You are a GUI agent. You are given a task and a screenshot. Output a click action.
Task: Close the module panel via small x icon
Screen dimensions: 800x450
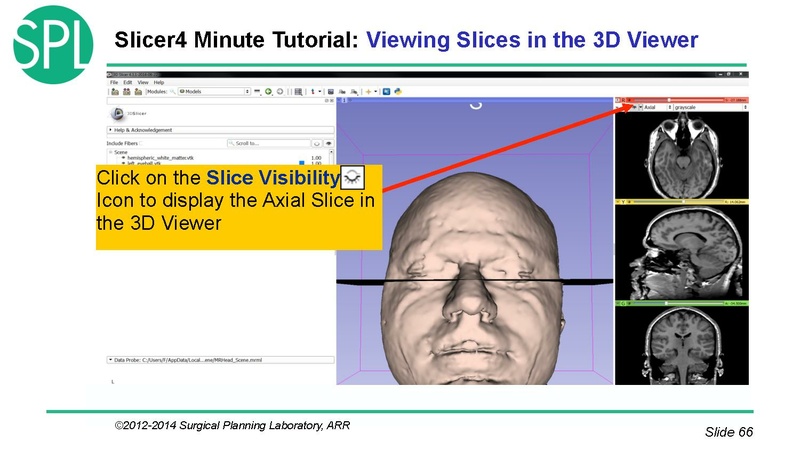332,101
